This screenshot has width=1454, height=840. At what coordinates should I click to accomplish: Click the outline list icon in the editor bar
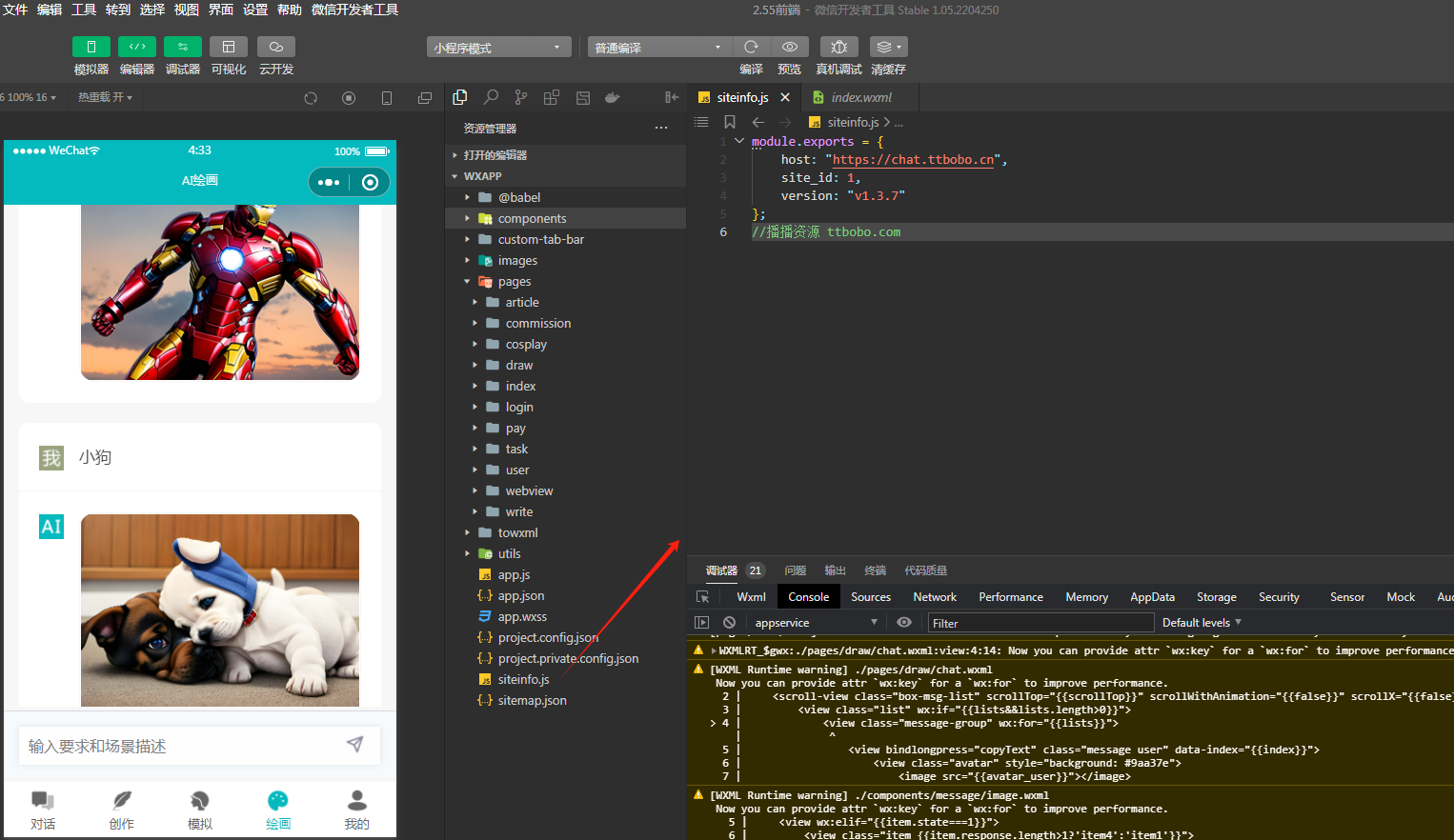[702, 122]
